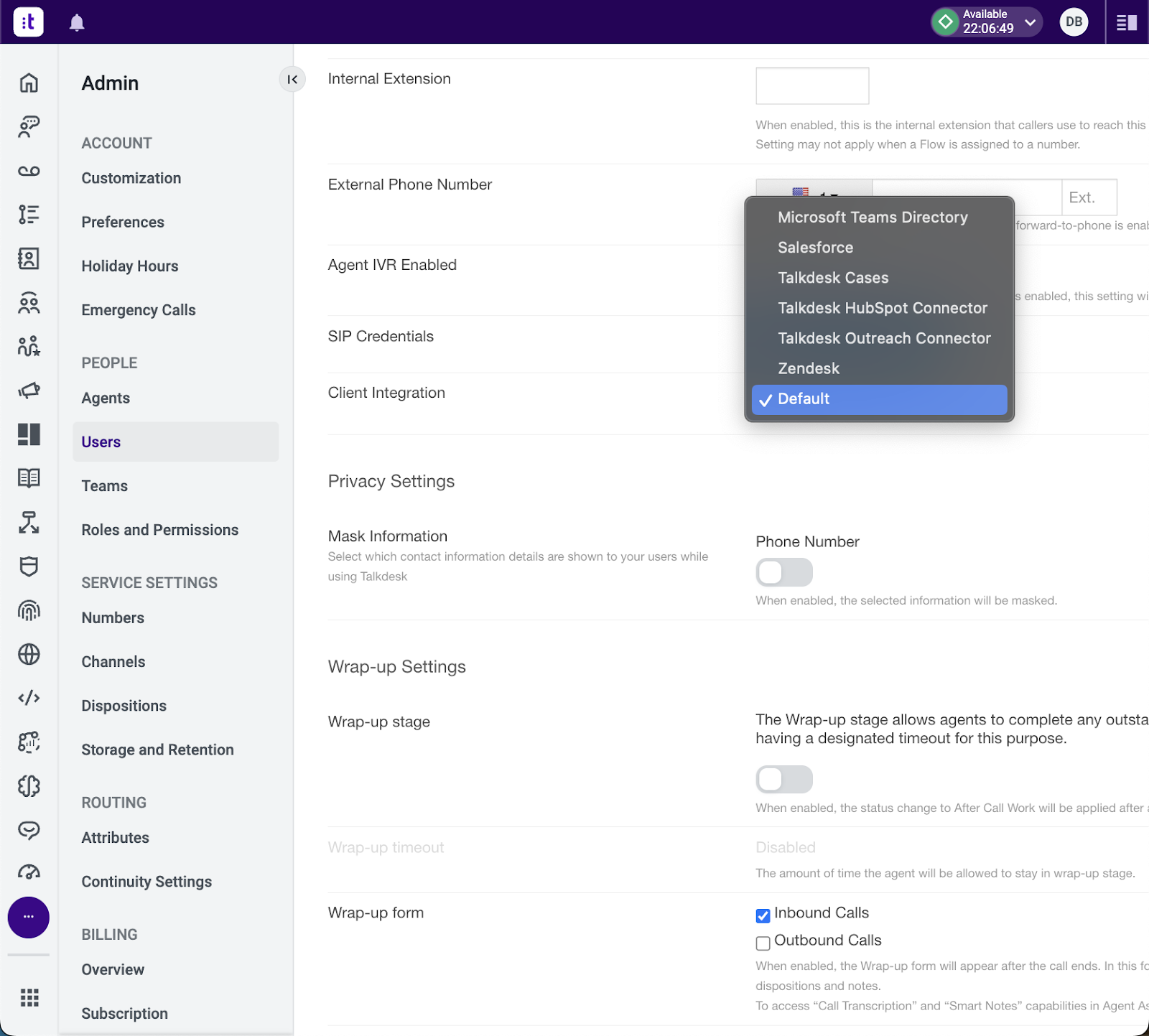Collapse the Admin side menu
This screenshot has height=1036, width=1149.
pyautogui.click(x=292, y=79)
